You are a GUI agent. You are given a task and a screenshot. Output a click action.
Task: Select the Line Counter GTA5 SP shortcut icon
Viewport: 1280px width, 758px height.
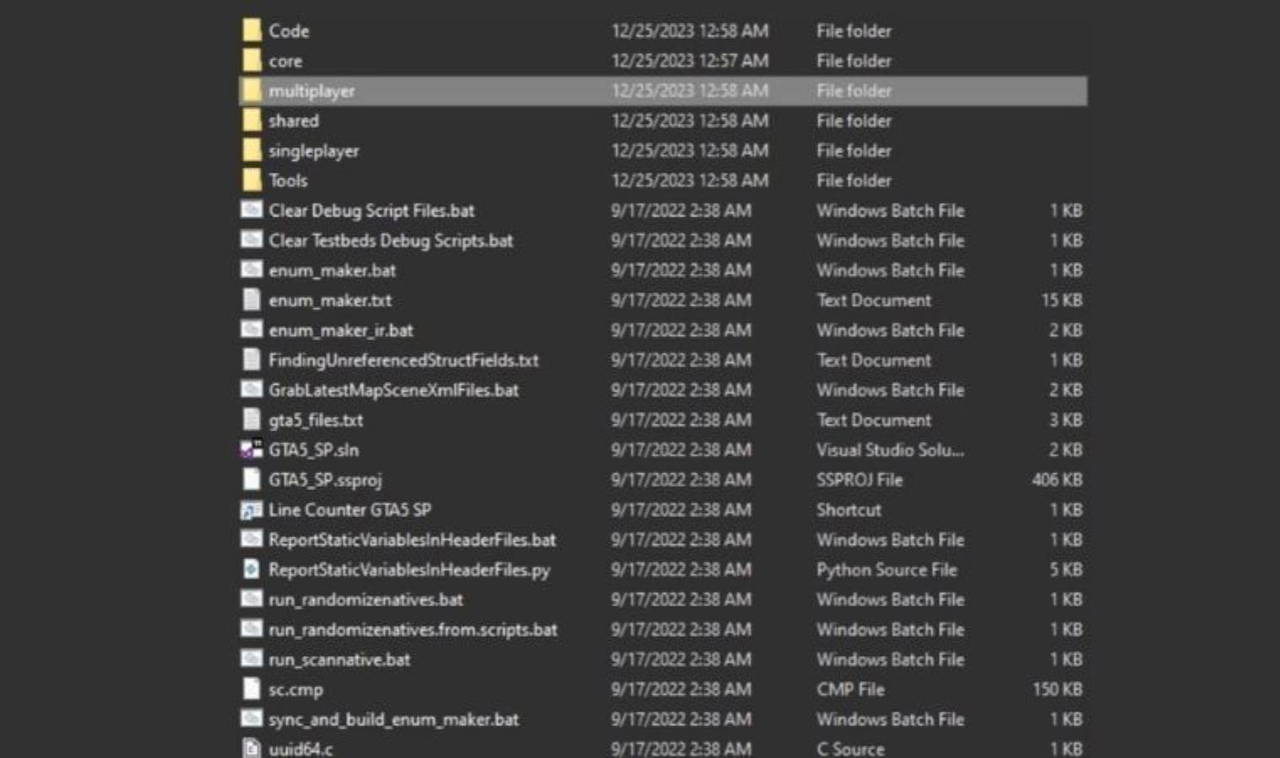(x=252, y=510)
